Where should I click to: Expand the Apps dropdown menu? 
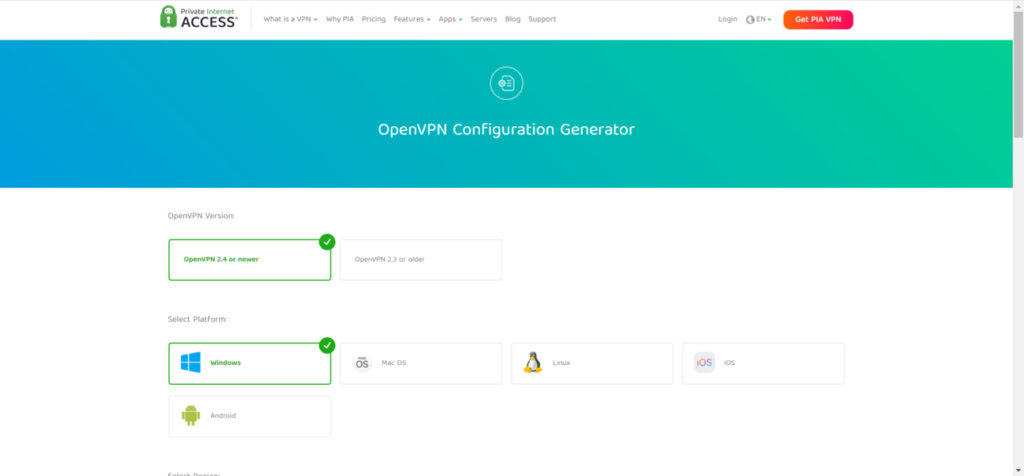[450, 19]
